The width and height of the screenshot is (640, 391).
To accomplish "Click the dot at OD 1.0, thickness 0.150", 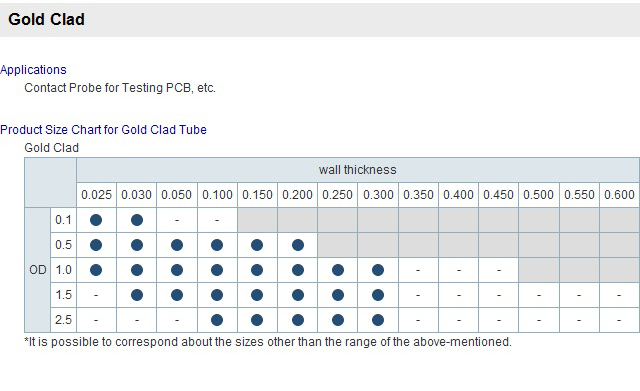I will (257, 270).
